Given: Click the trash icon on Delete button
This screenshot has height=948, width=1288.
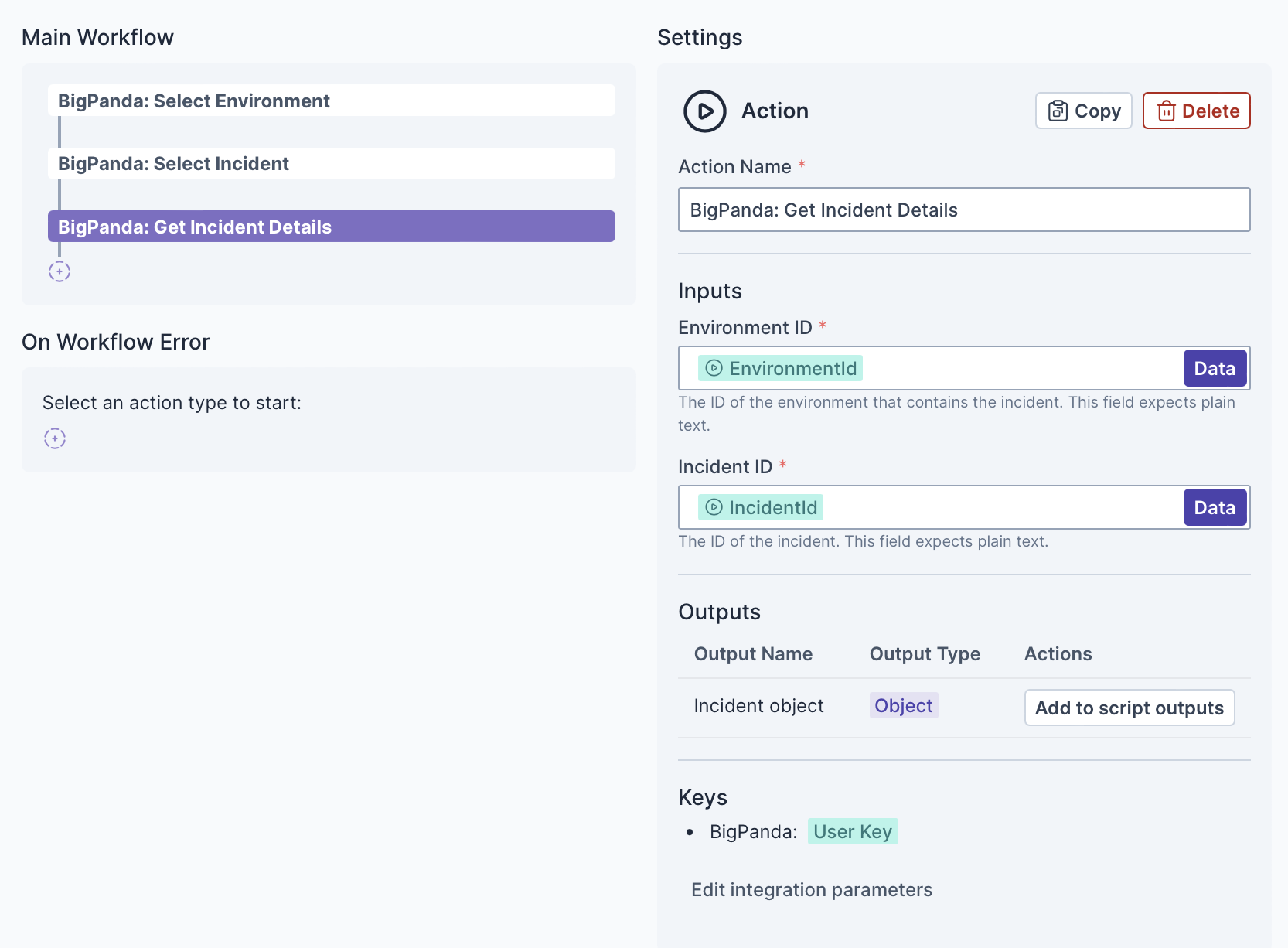Looking at the screenshot, I should point(1166,111).
